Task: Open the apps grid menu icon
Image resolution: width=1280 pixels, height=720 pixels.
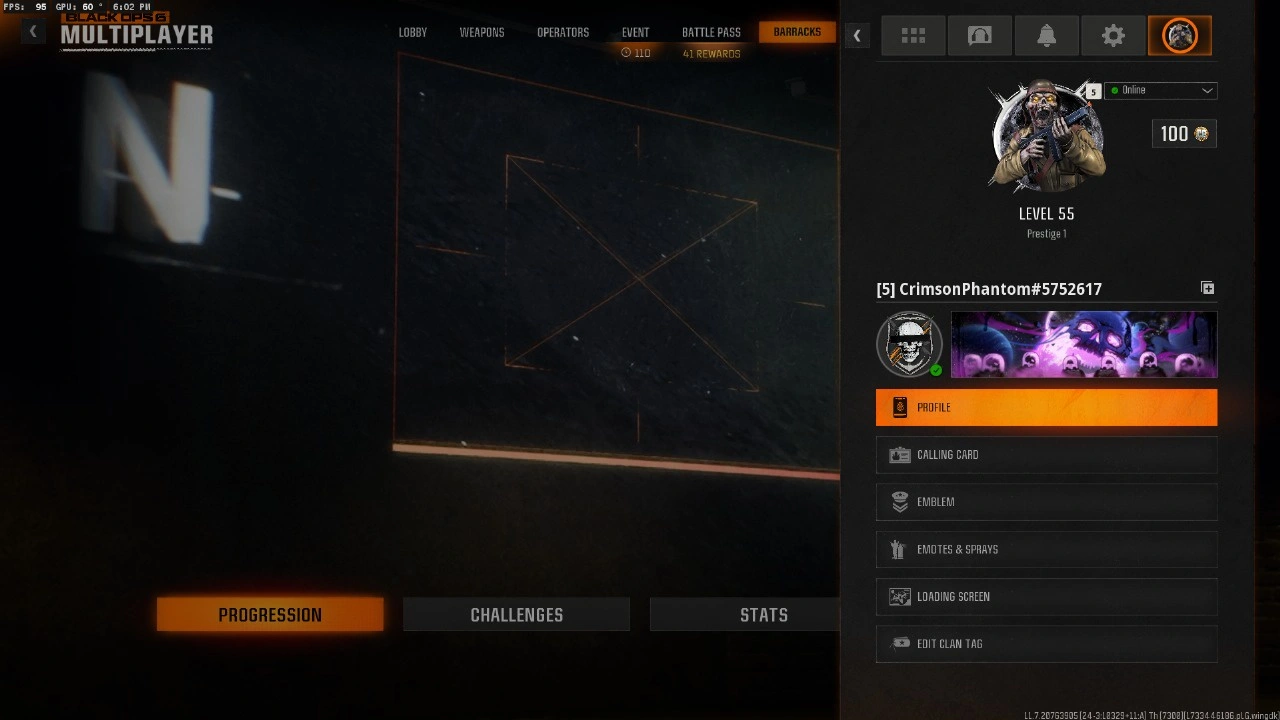Action: coord(913,36)
